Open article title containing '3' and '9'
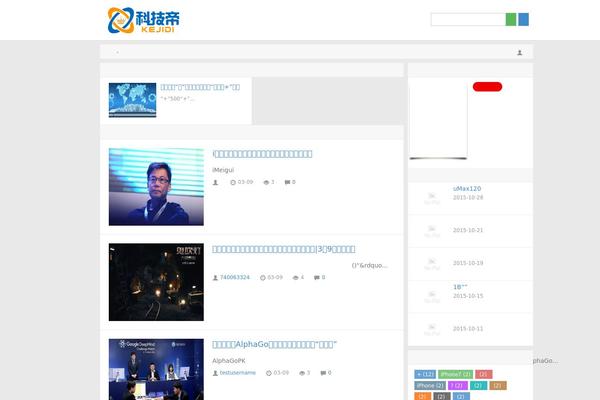The width and height of the screenshot is (600, 400). tap(284, 249)
